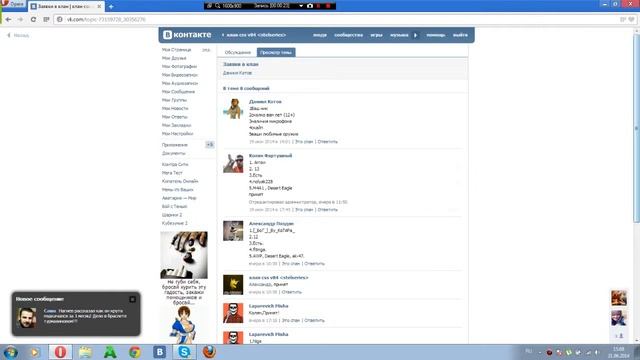Click the Windows Start button
The image size is (640, 360).
pyautogui.click(x=10, y=352)
